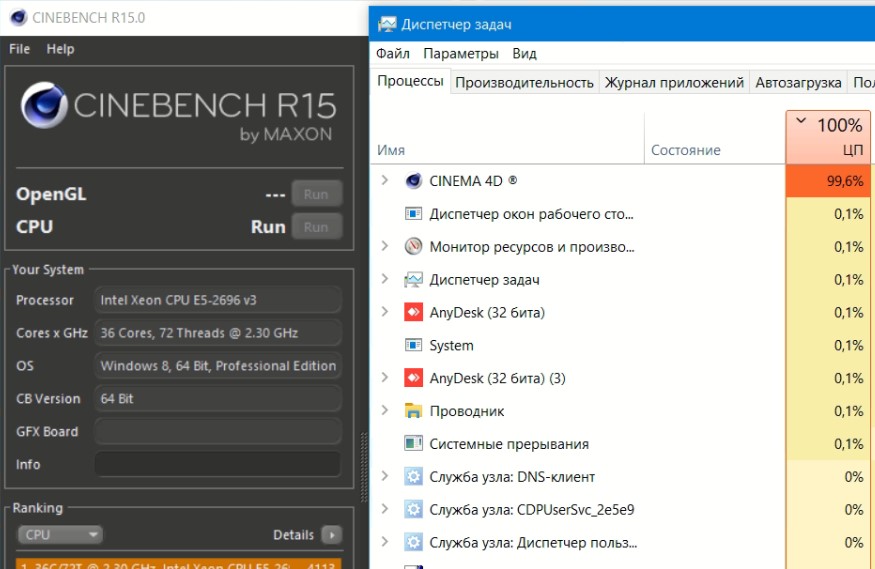
Task: Select the 'Диспетчер окон рабочего сто...' row name
Action: (x=531, y=214)
